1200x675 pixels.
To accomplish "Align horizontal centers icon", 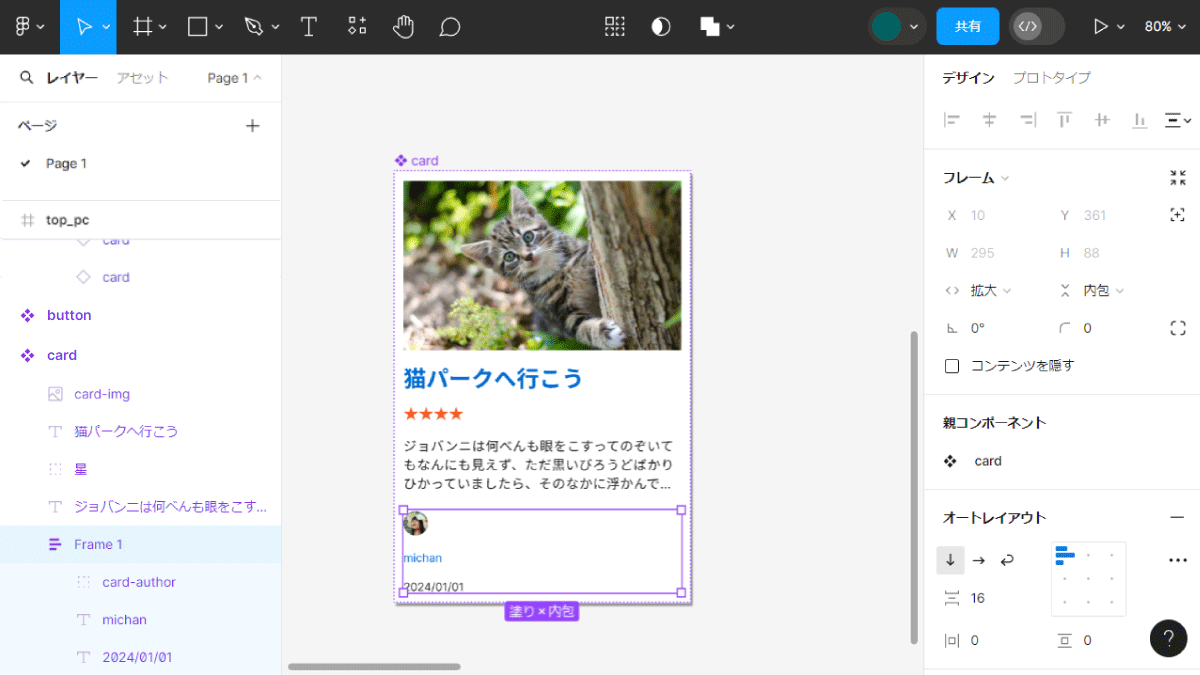I will (x=990, y=120).
